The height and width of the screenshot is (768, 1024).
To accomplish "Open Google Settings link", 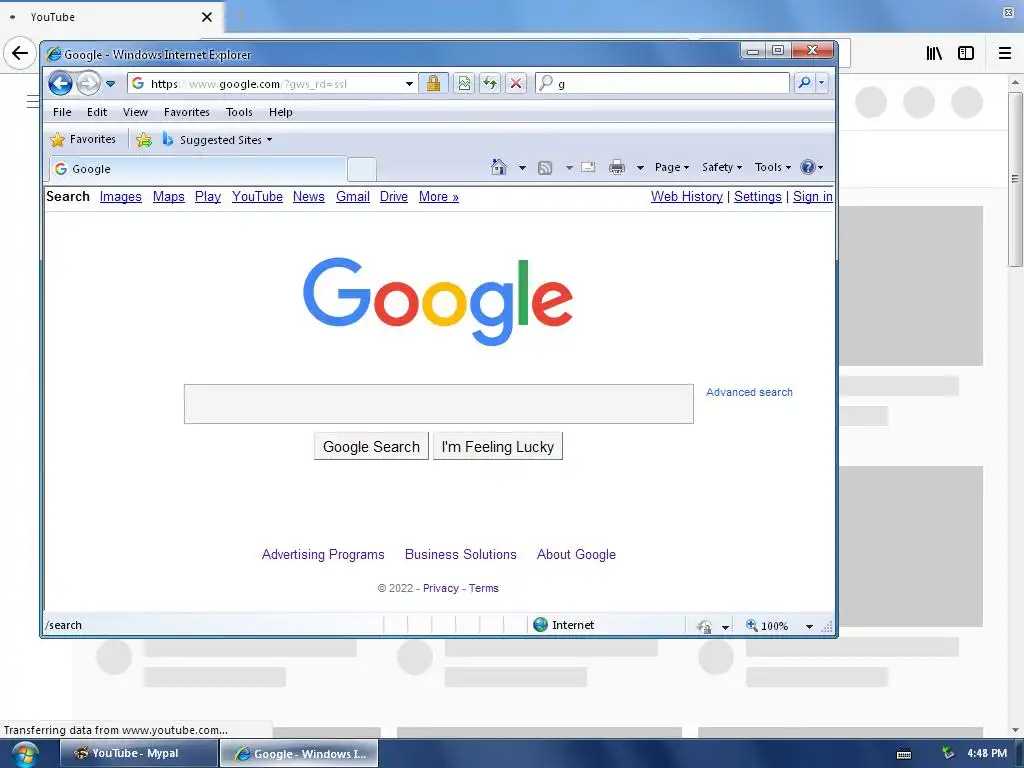I will (758, 197).
